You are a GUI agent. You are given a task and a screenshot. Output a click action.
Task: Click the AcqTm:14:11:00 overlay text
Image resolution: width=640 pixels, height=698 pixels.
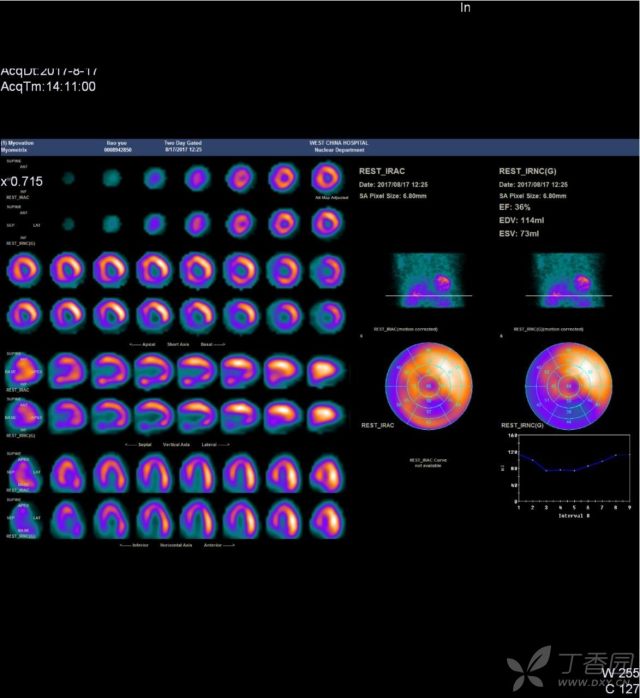click(48, 86)
